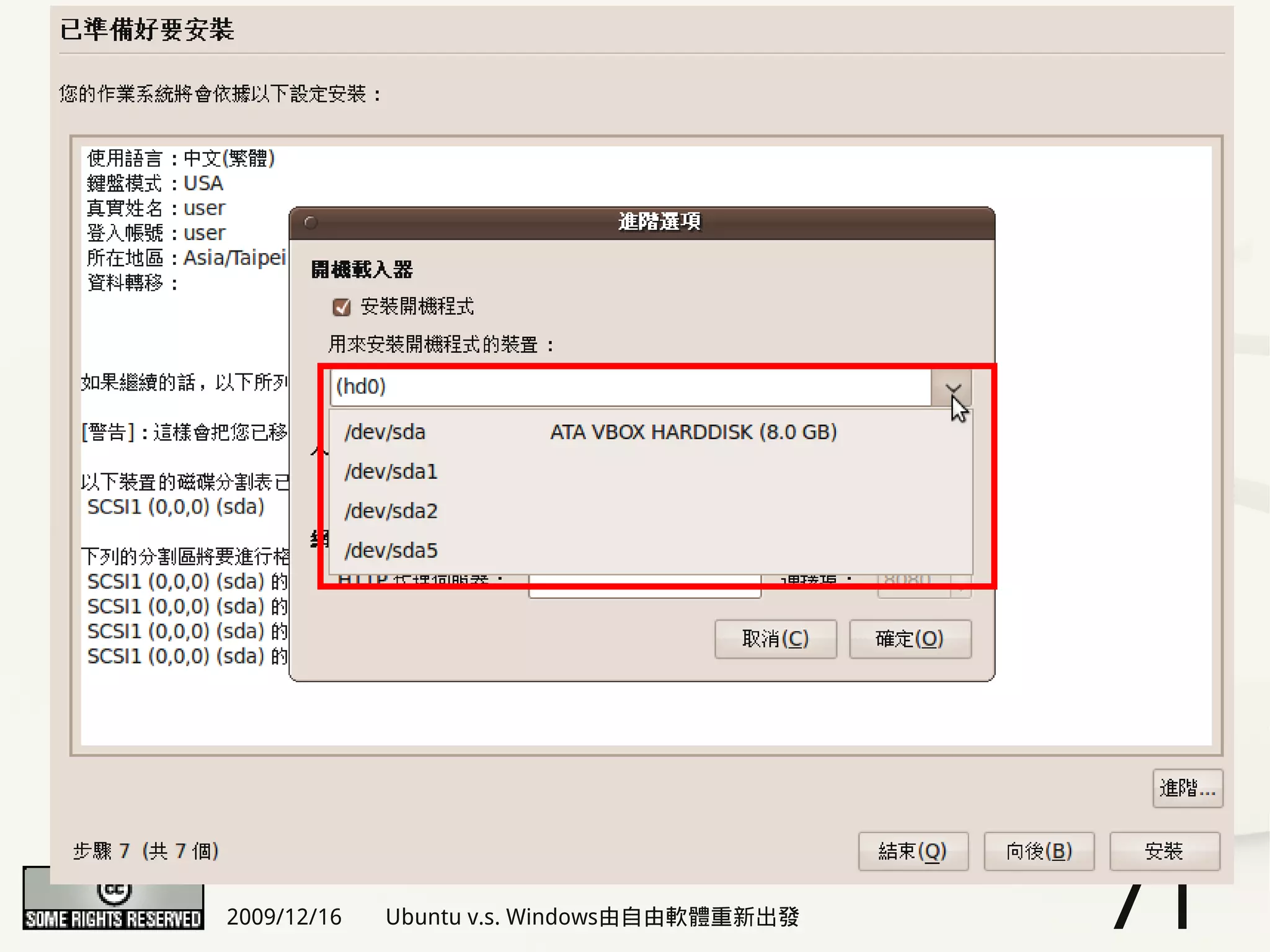Screen dimensions: 1270x952
Task: Click the 鍵盤模式：USA line
Action: pos(155,184)
